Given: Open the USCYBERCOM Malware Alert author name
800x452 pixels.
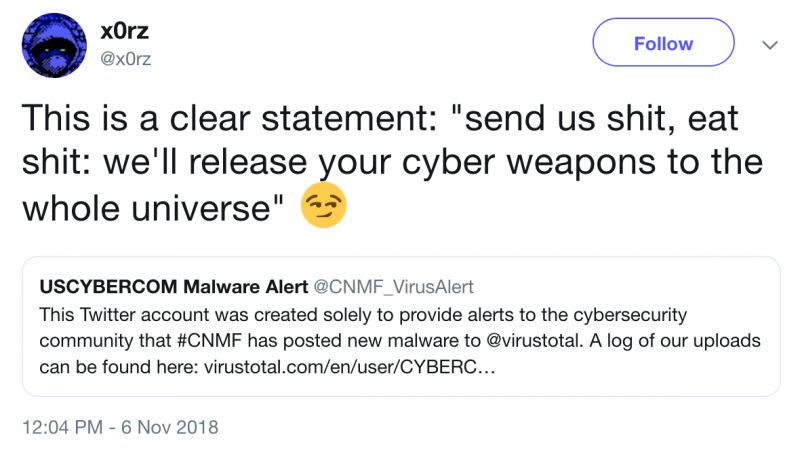Looking at the screenshot, I should click(173, 288).
